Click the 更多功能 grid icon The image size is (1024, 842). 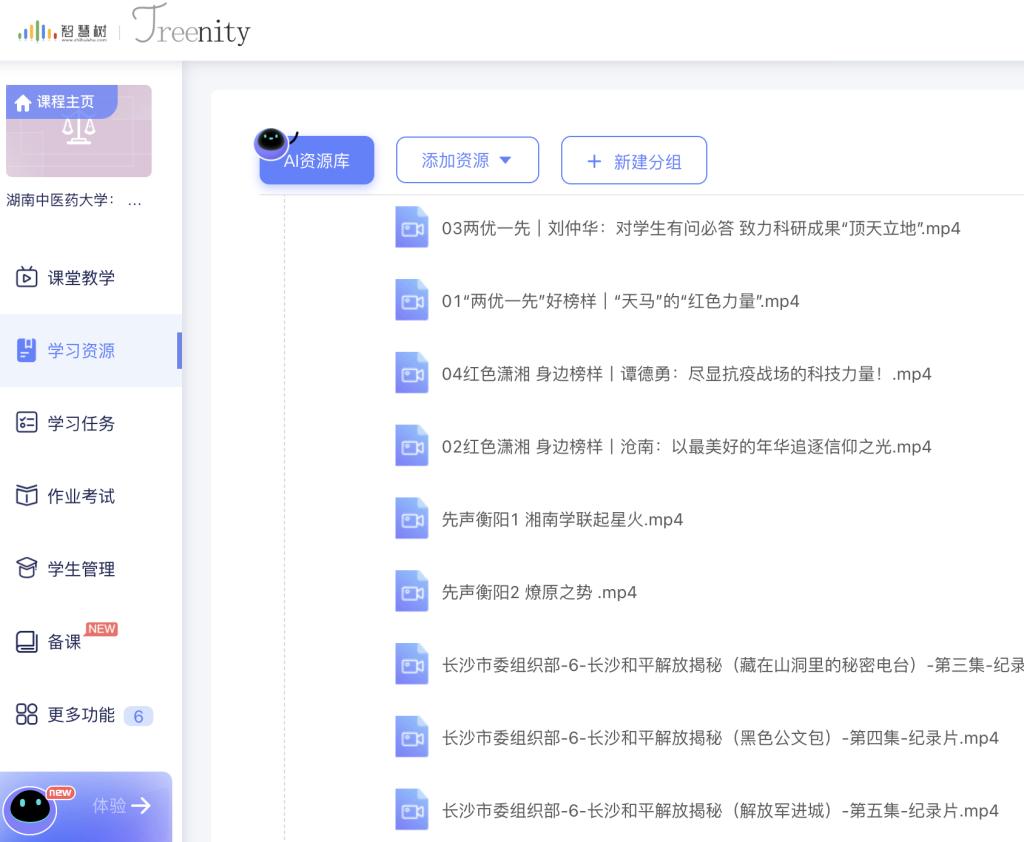(27, 716)
